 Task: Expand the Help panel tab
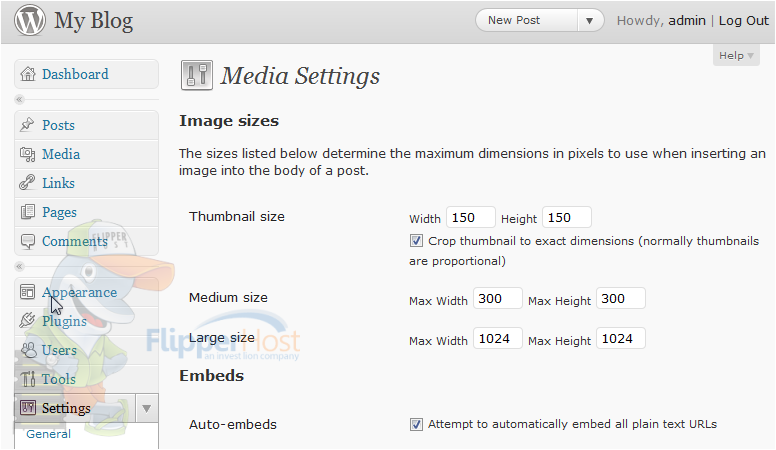click(736, 55)
